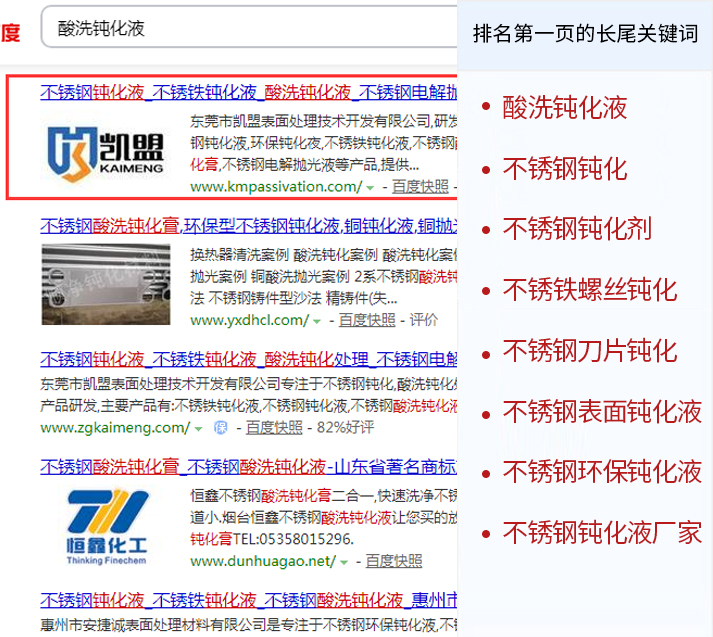Click the snippet text 恒鑫不锈钢酸洗钝化膏二合一
This screenshot has height=637, width=713.
click(x=281, y=495)
